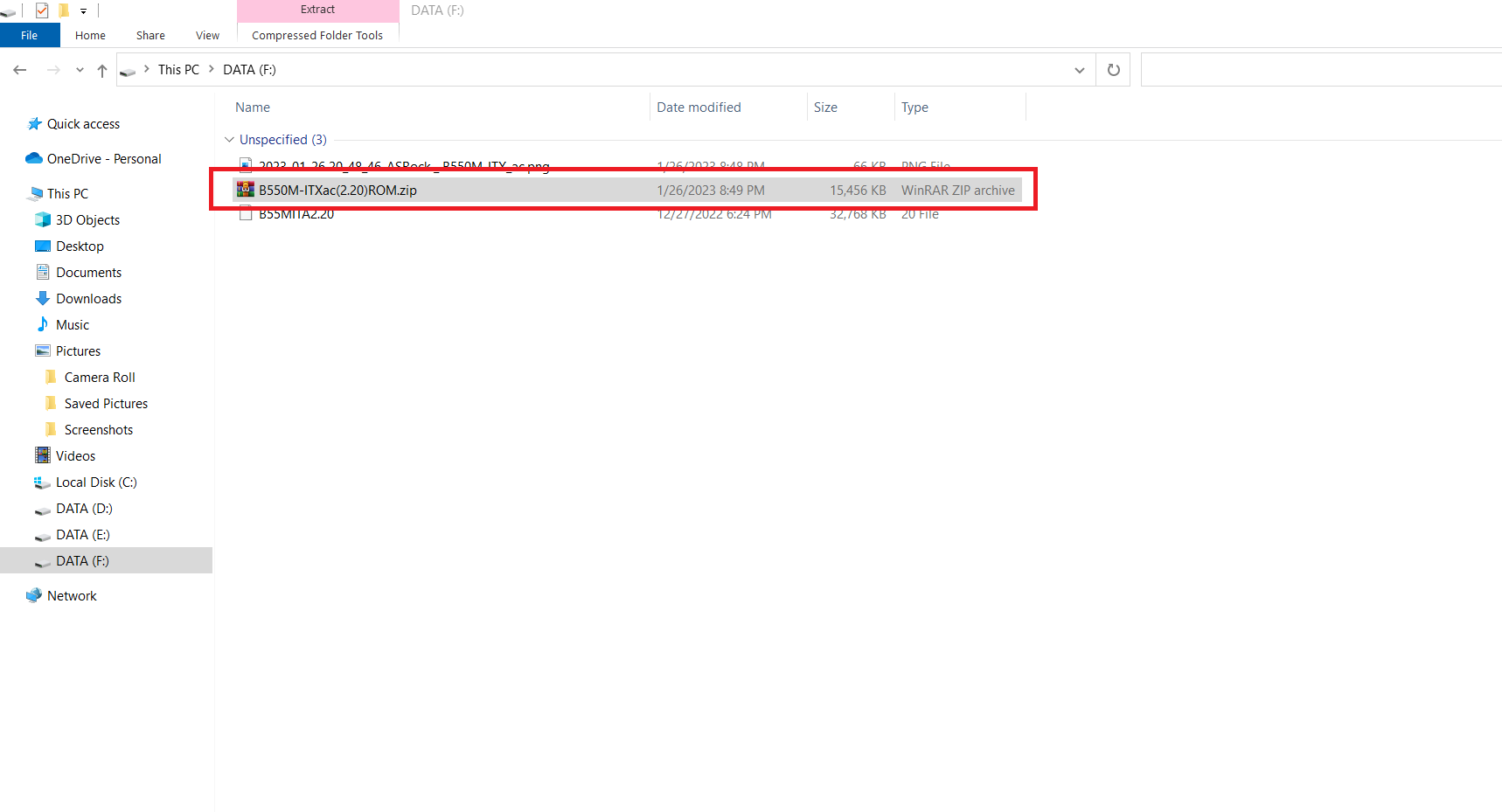Refresh the DATA (F:) folder view
The image size is (1502, 812).
click(x=1113, y=70)
